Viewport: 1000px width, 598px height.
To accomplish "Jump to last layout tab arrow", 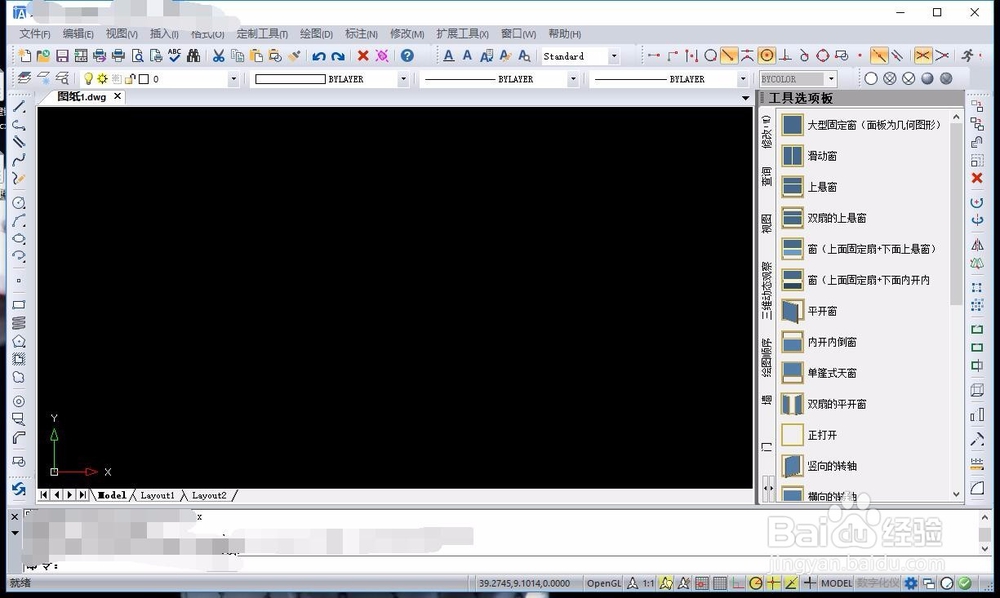I will (82, 495).
